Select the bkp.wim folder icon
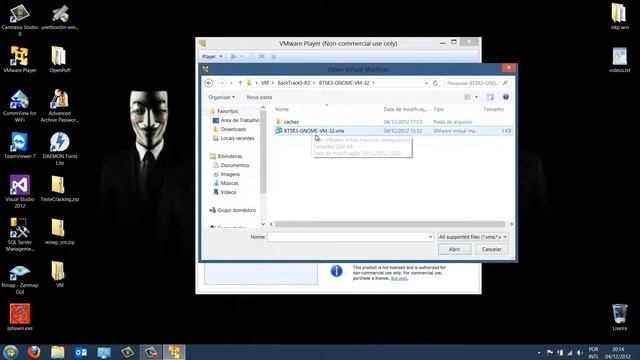The image size is (640, 360). 620,17
